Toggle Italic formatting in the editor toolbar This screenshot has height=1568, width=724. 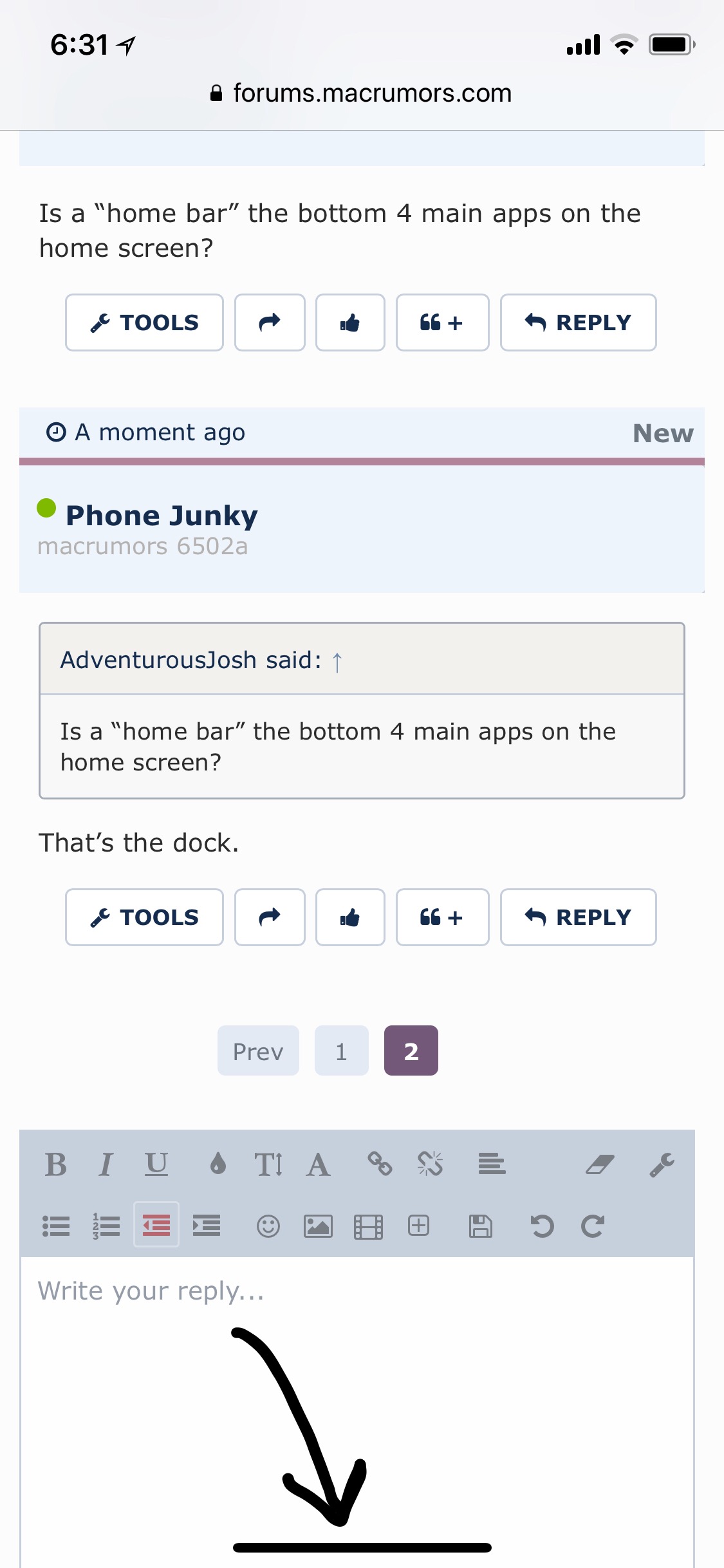point(106,1164)
